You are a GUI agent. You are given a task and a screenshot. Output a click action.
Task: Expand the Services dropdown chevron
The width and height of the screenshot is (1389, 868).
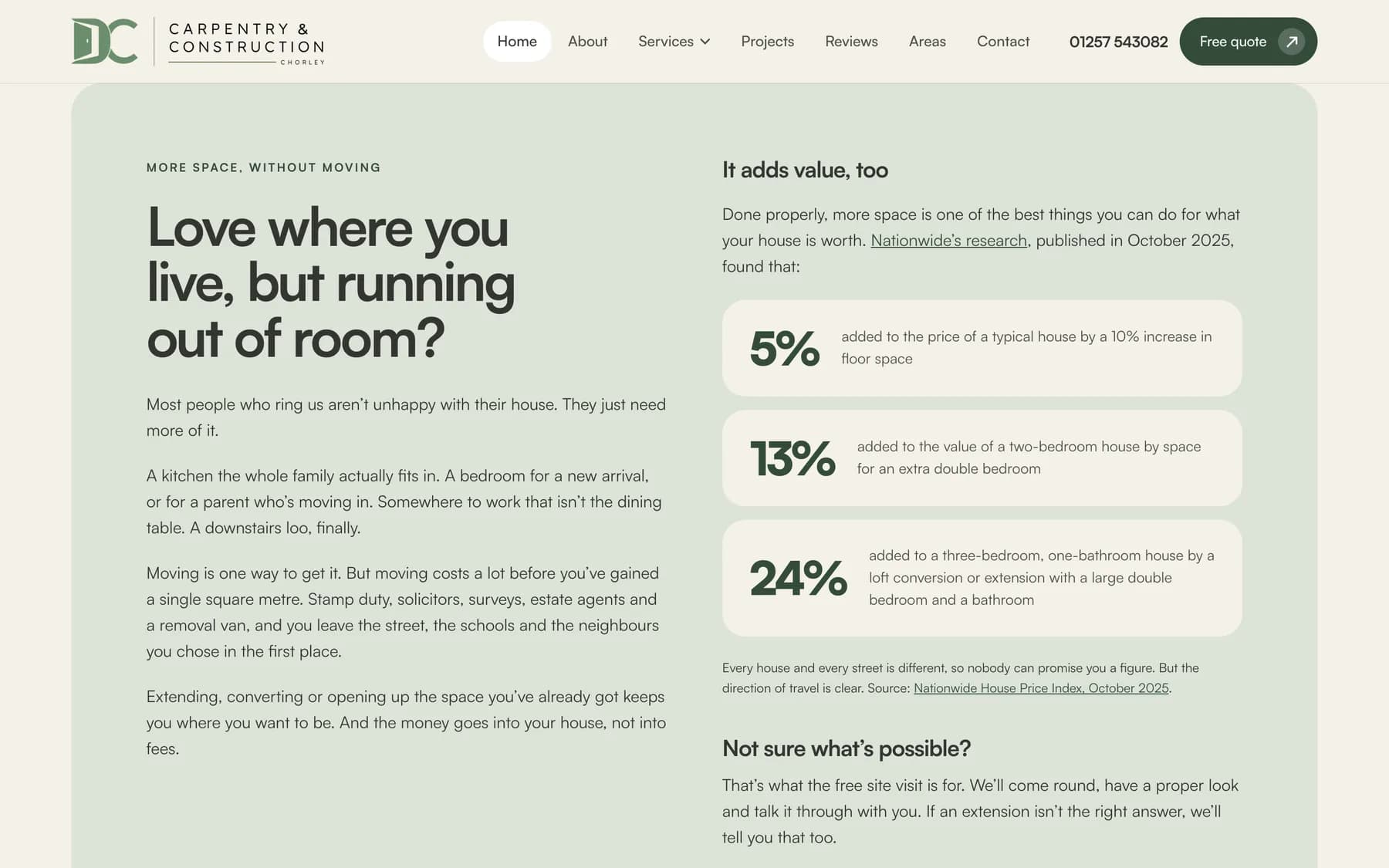coord(705,42)
